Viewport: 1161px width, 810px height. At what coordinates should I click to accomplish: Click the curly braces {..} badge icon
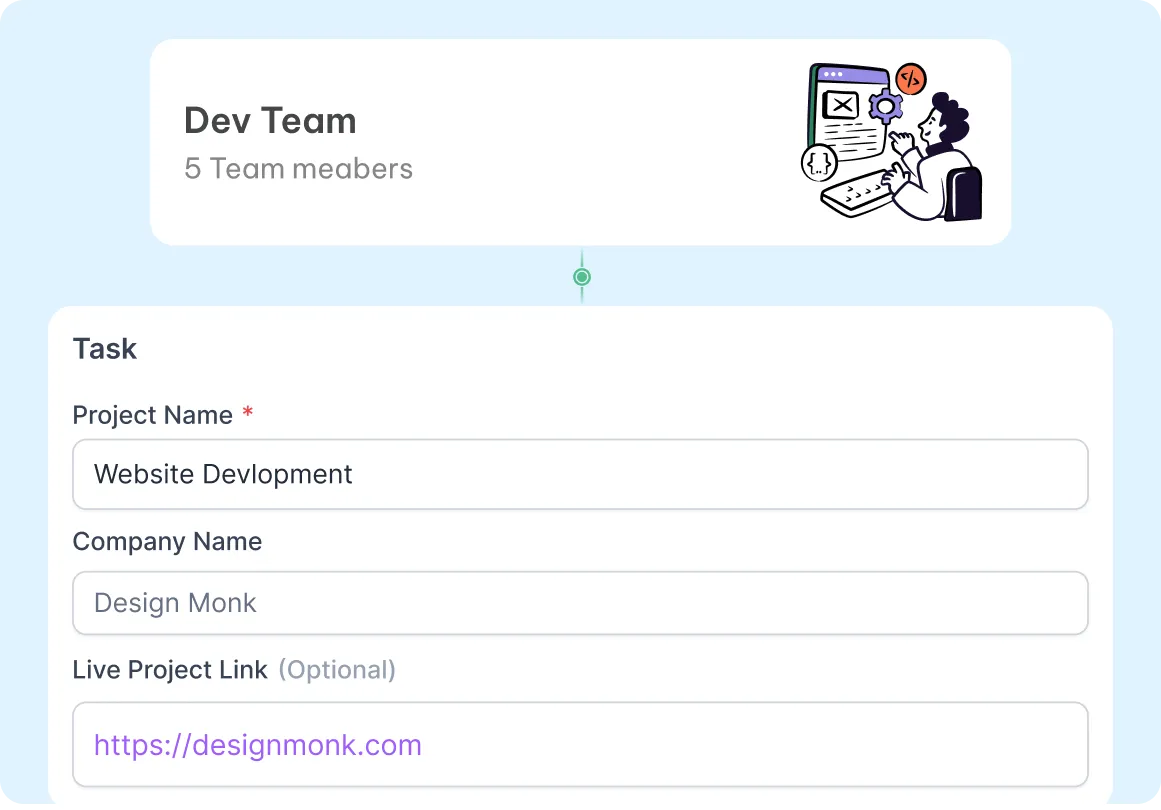click(817, 161)
